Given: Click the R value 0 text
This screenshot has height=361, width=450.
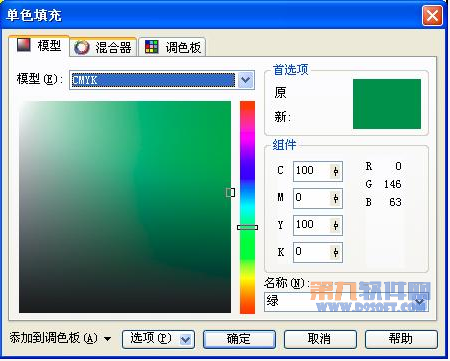Looking at the screenshot, I should tap(398, 166).
